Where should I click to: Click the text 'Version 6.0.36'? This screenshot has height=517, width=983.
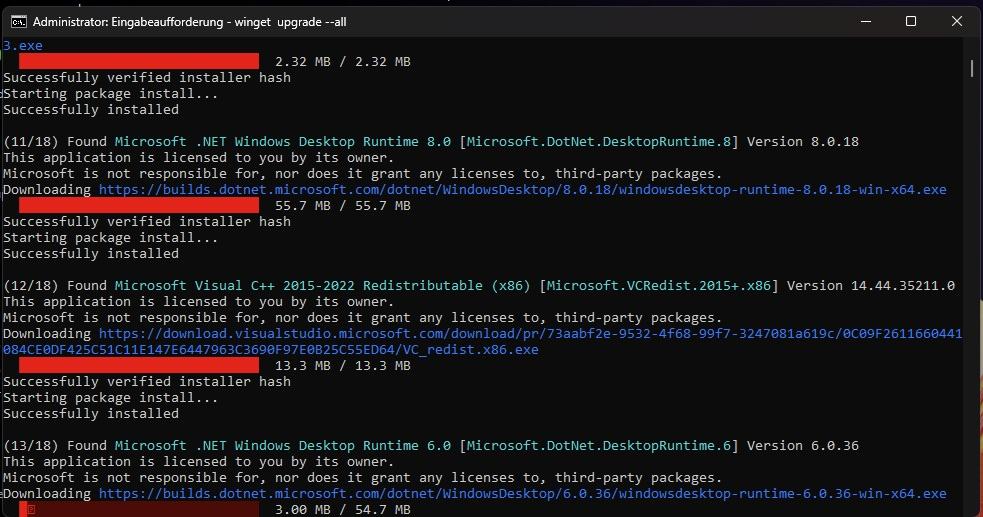802,446
